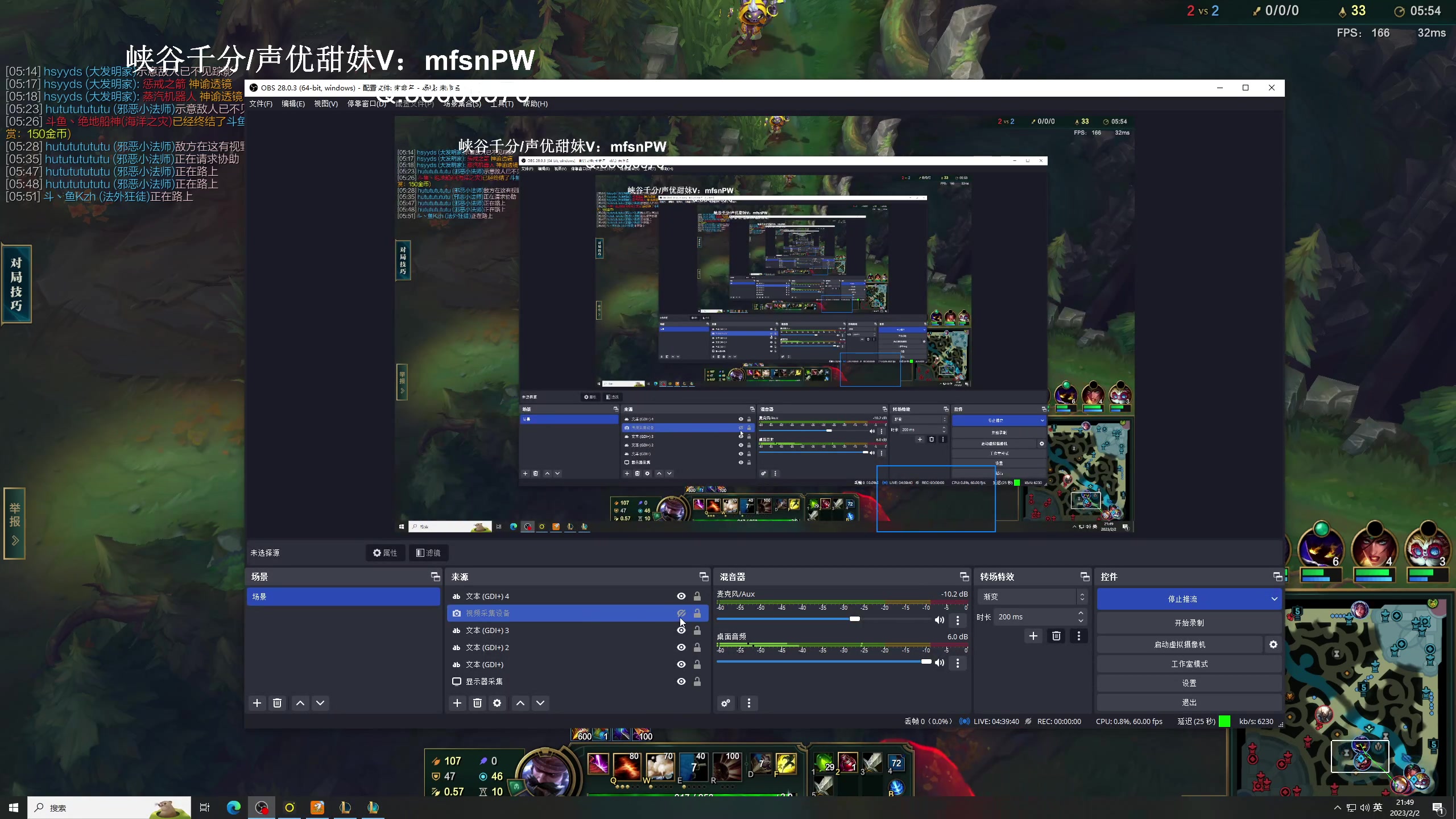The height and width of the screenshot is (819, 1456).
Task: Open 帮助(H) menu
Action: (x=535, y=104)
